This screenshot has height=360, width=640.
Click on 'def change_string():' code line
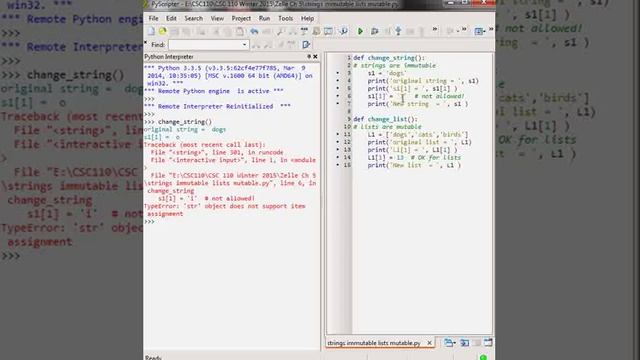point(389,58)
